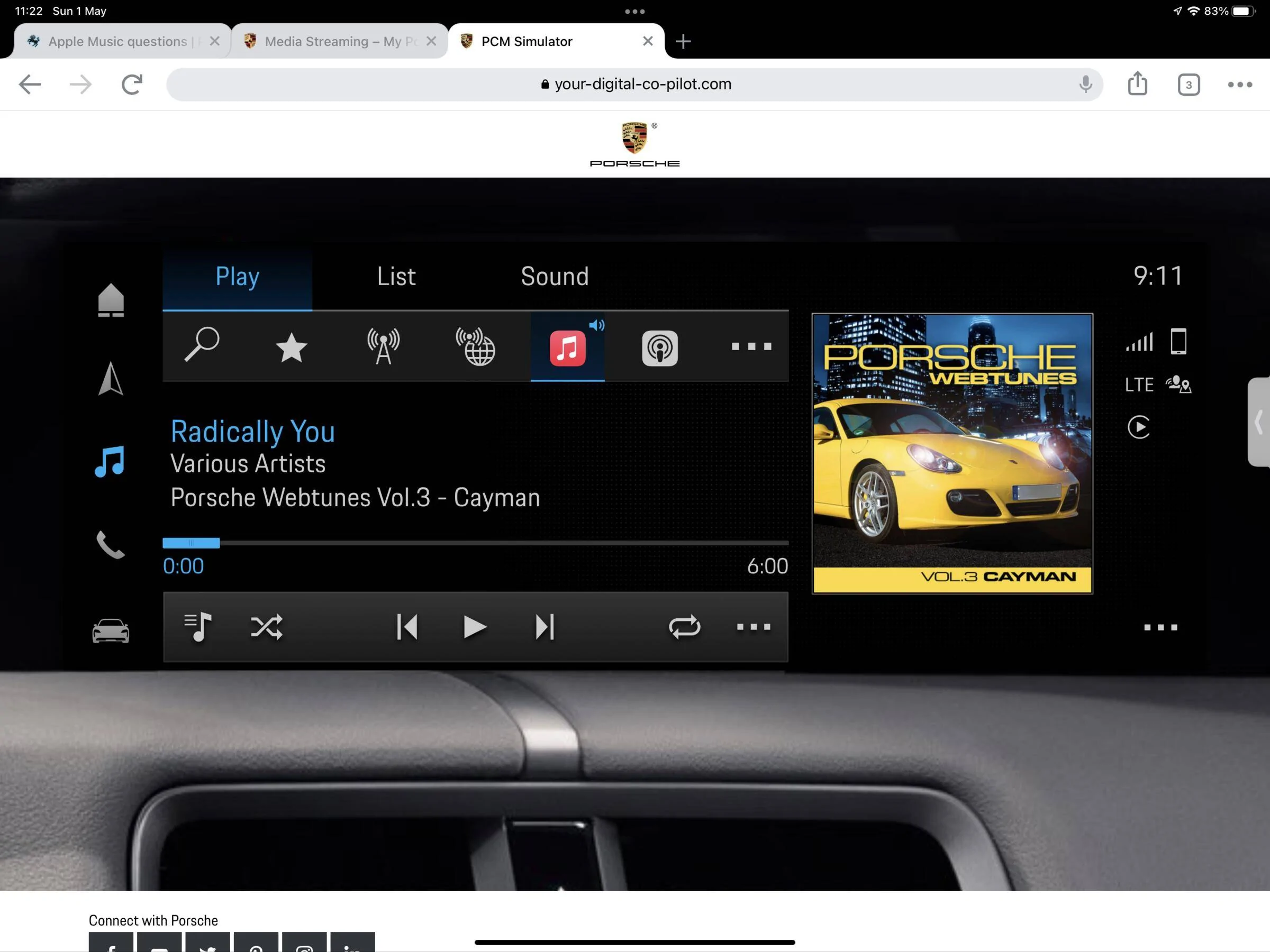1270x952 pixels.
Task: Open the Phone icon in sidebar
Action: coord(110,545)
